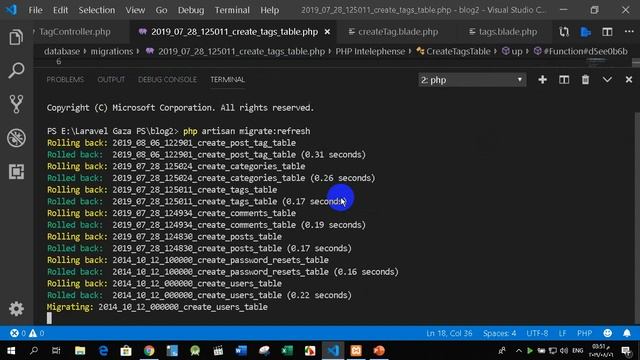640x360 pixels.
Task: Open Task View on taskbar
Action: tap(56, 351)
